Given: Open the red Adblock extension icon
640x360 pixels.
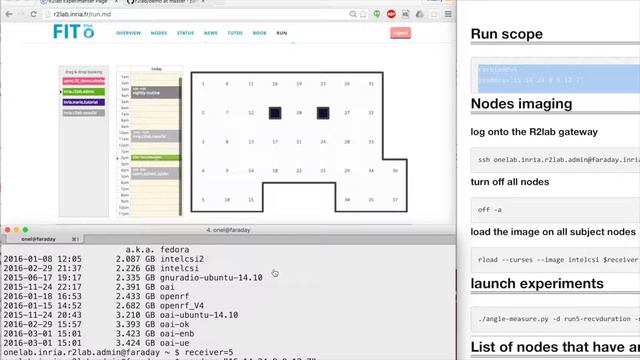Looking at the screenshot, I should point(391,14).
